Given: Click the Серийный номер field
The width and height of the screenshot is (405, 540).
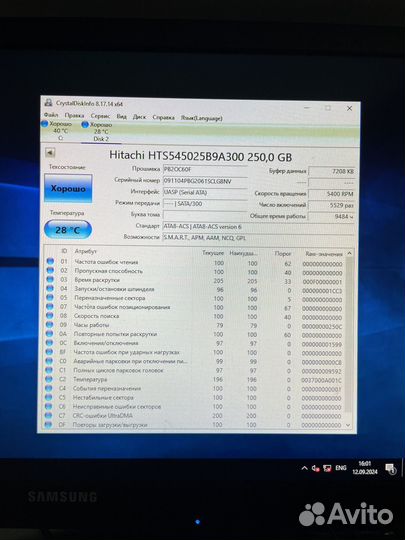Looking at the screenshot, I should point(205,181).
